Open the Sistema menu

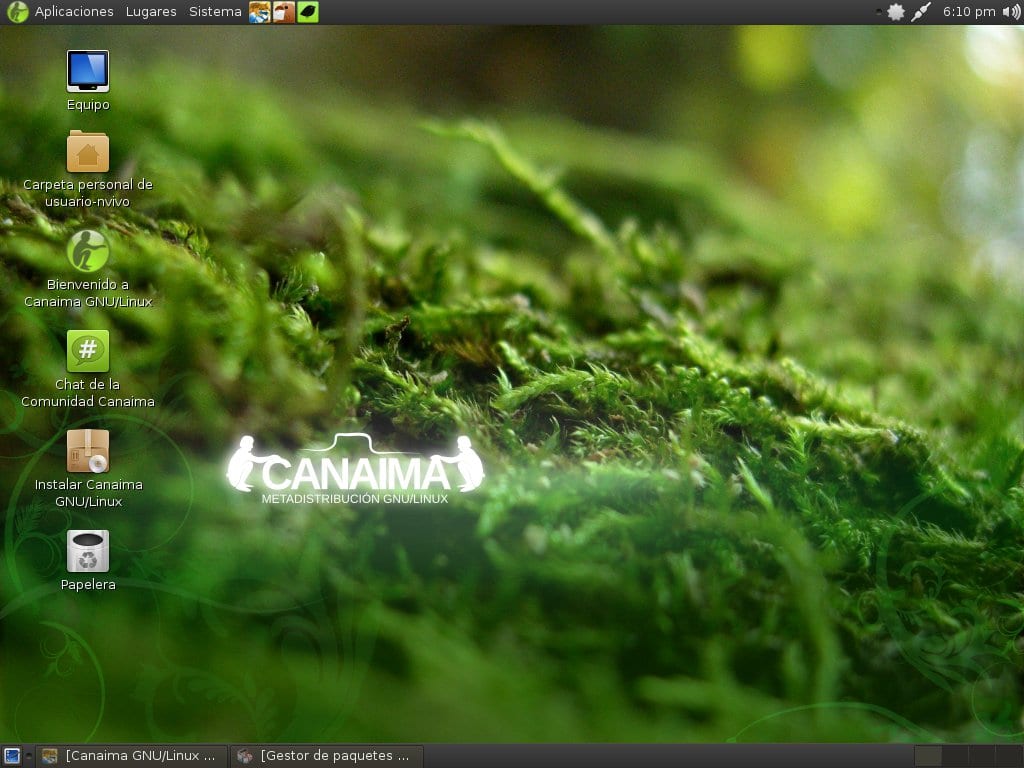pyautogui.click(x=214, y=12)
